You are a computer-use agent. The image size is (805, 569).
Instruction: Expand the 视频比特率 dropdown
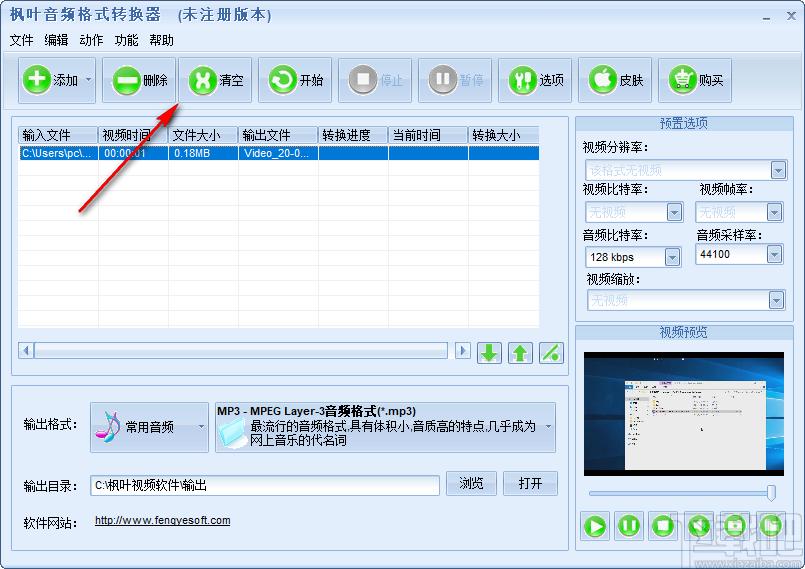[674, 212]
